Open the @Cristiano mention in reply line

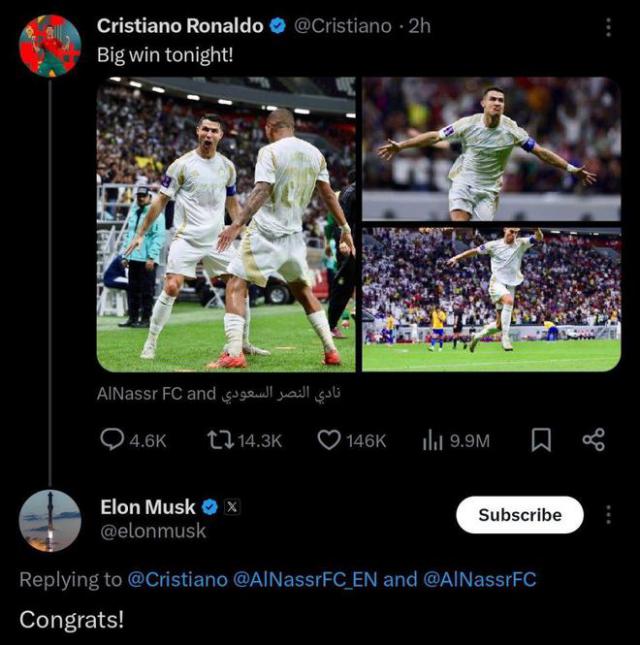point(177,579)
